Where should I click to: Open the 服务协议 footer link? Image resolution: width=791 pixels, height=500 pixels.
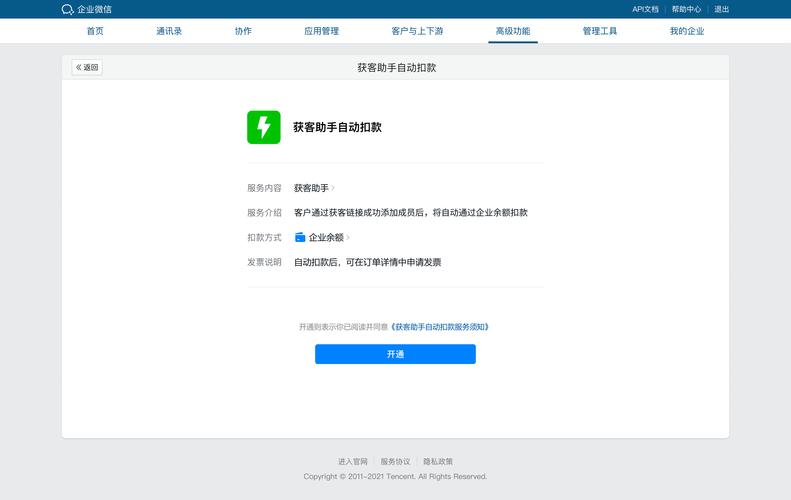coord(395,461)
